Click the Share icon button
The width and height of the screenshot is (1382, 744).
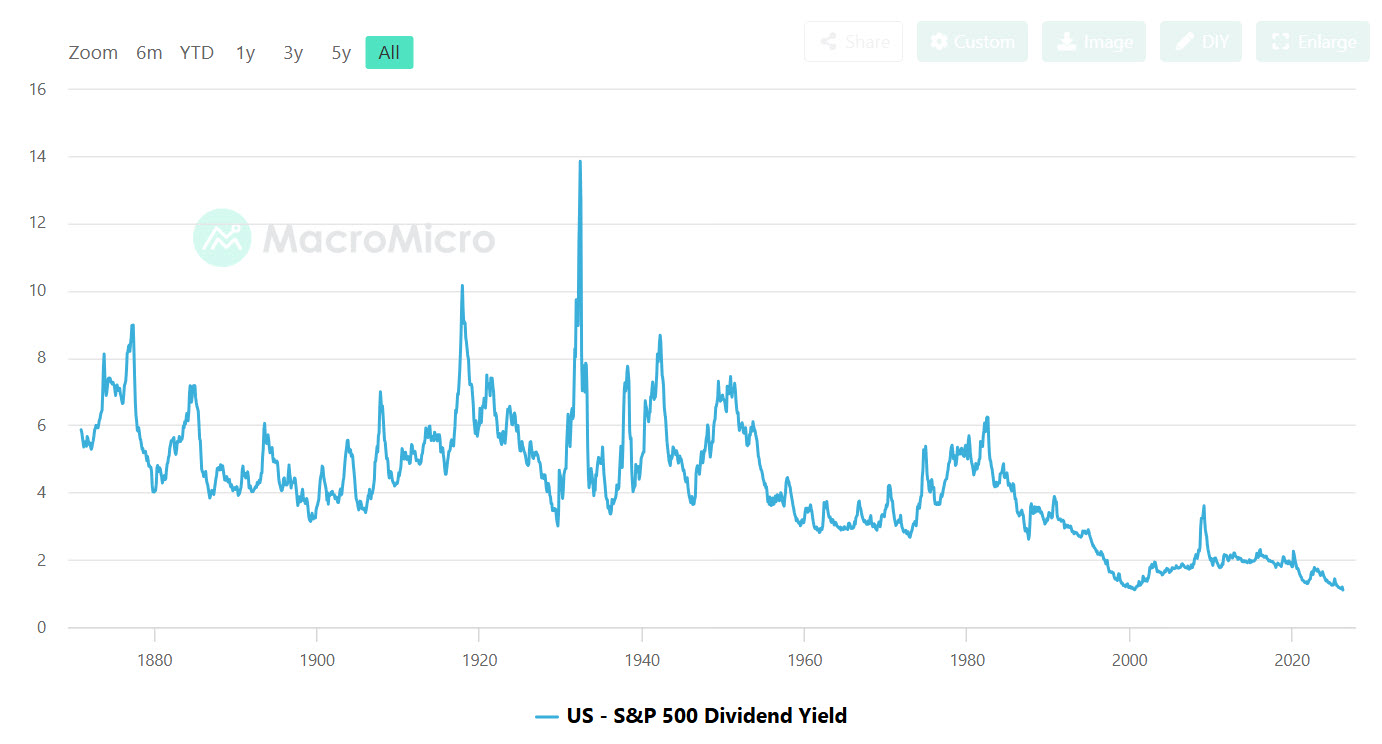pyautogui.click(x=853, y=42)
